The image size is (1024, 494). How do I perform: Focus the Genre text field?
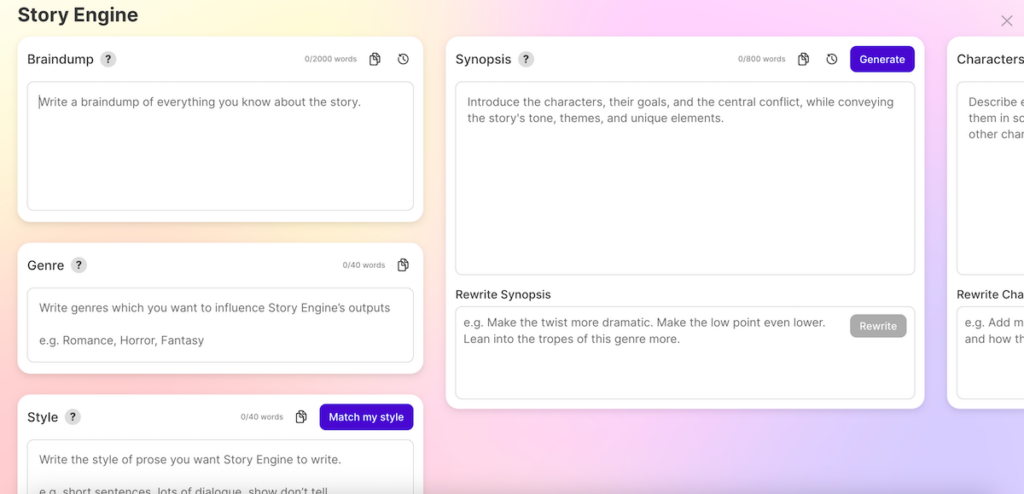pyautogui.click(x=220, y=325)
